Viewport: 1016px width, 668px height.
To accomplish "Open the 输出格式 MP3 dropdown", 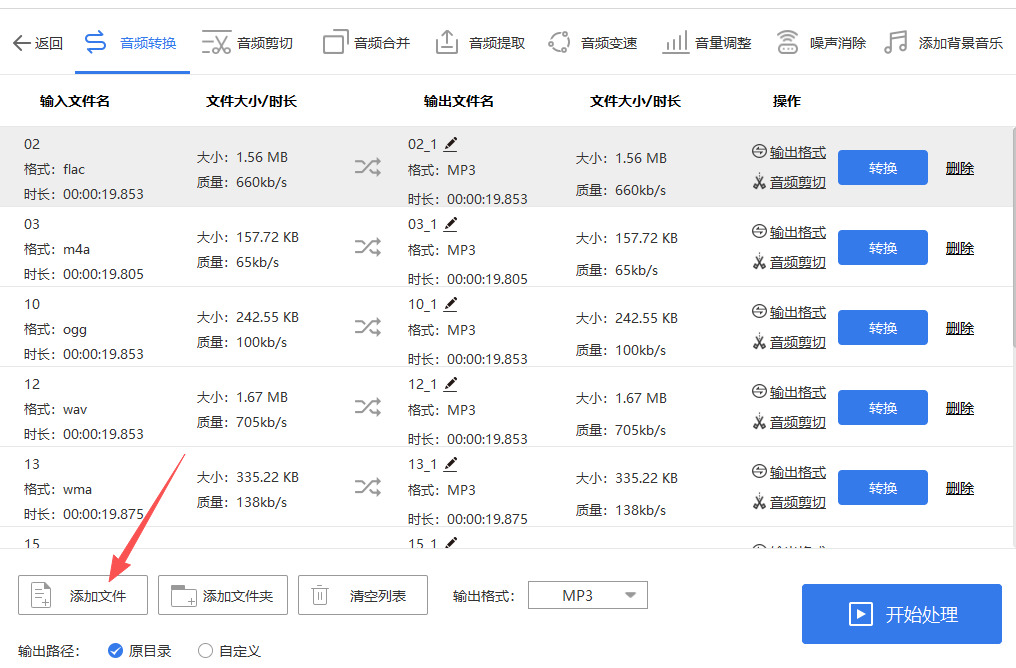I will 588,595.
